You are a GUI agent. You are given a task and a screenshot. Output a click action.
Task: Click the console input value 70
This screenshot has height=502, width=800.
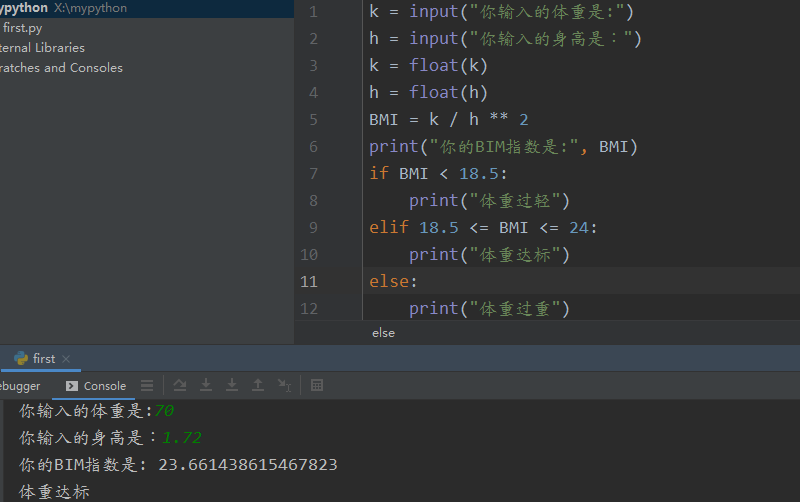(164, 411)
